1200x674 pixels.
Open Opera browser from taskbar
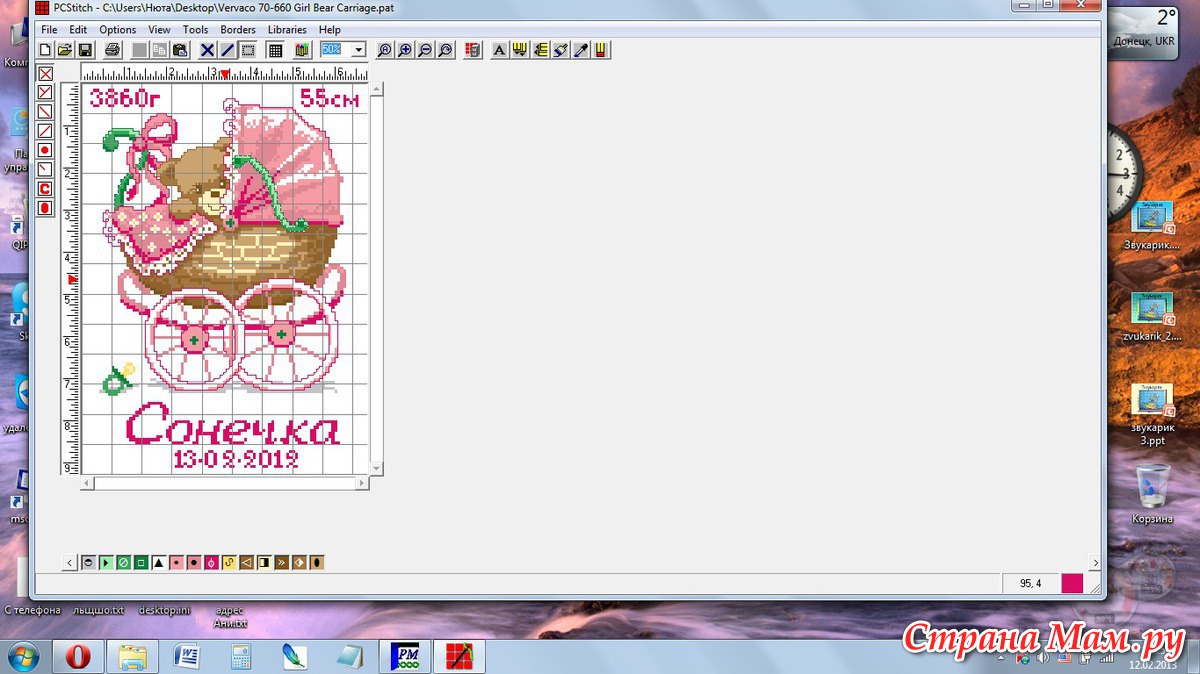[x=78, y=657]
